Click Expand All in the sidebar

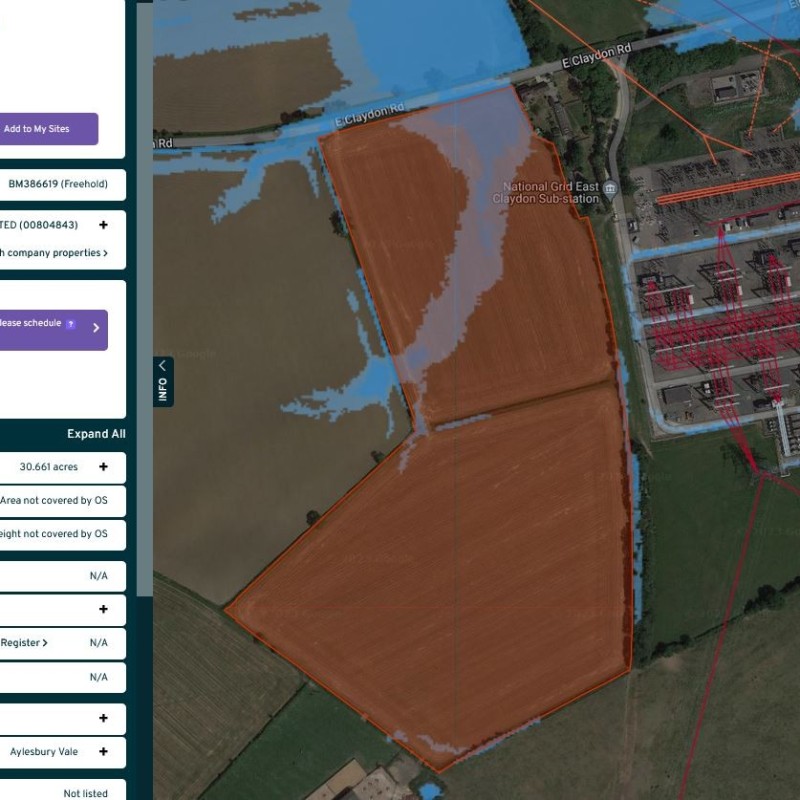tap(96, 434)
